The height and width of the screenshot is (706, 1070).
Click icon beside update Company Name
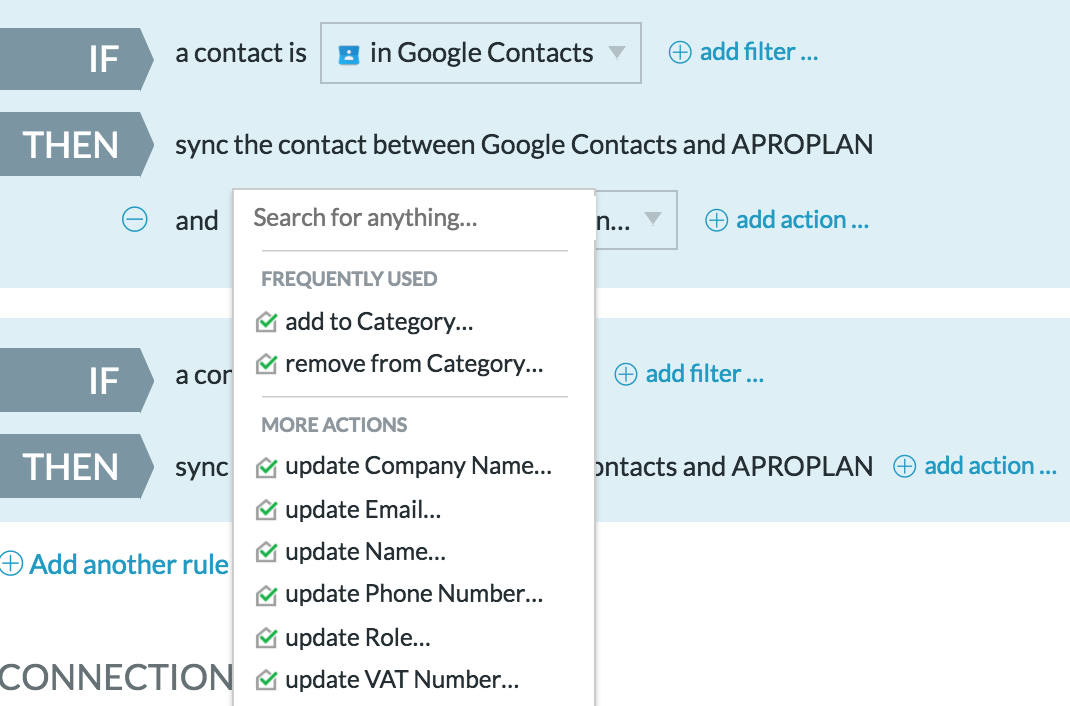[266, 467]
